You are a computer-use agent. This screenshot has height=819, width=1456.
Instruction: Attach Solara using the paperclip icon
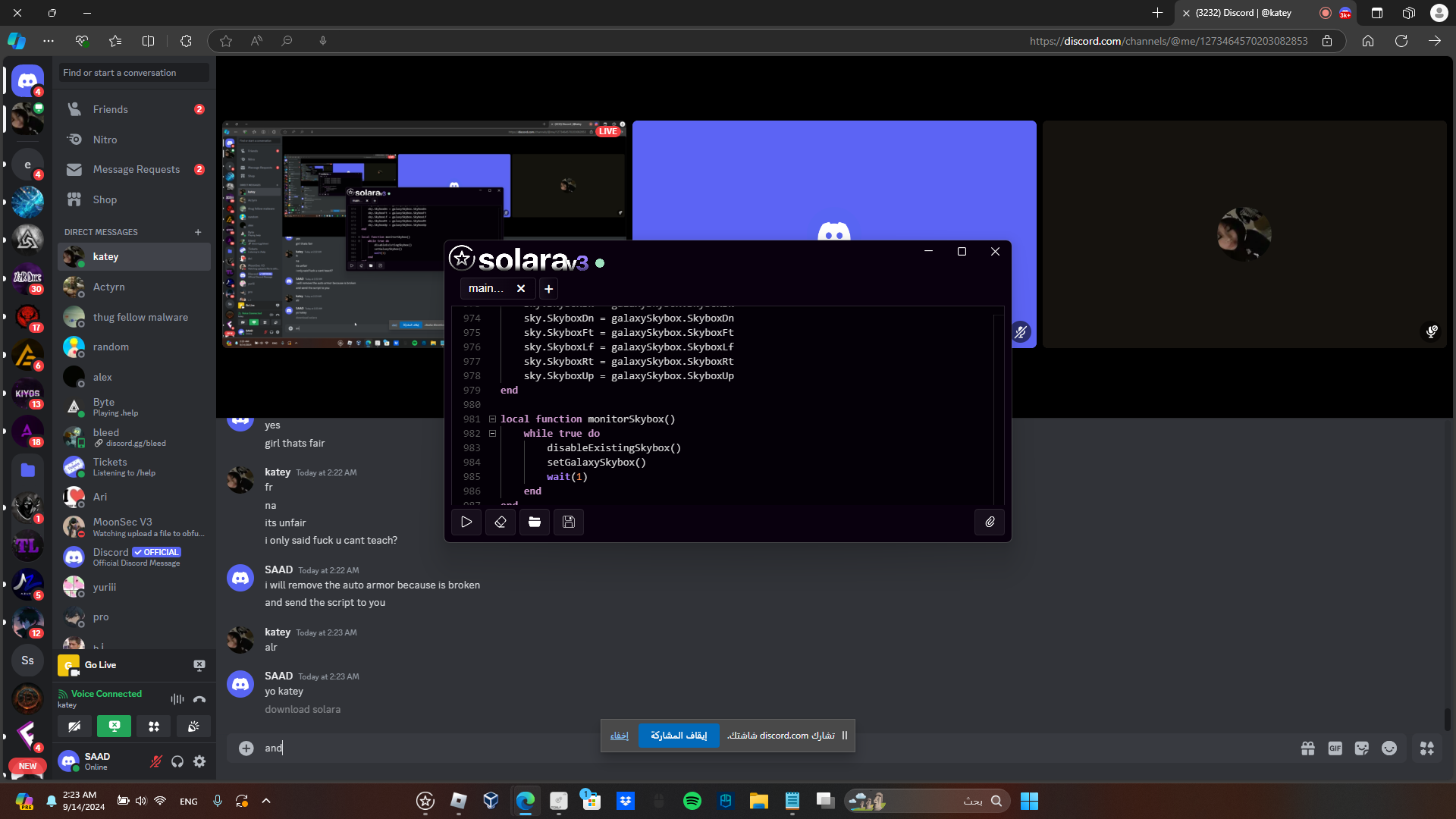pos(990,522)
